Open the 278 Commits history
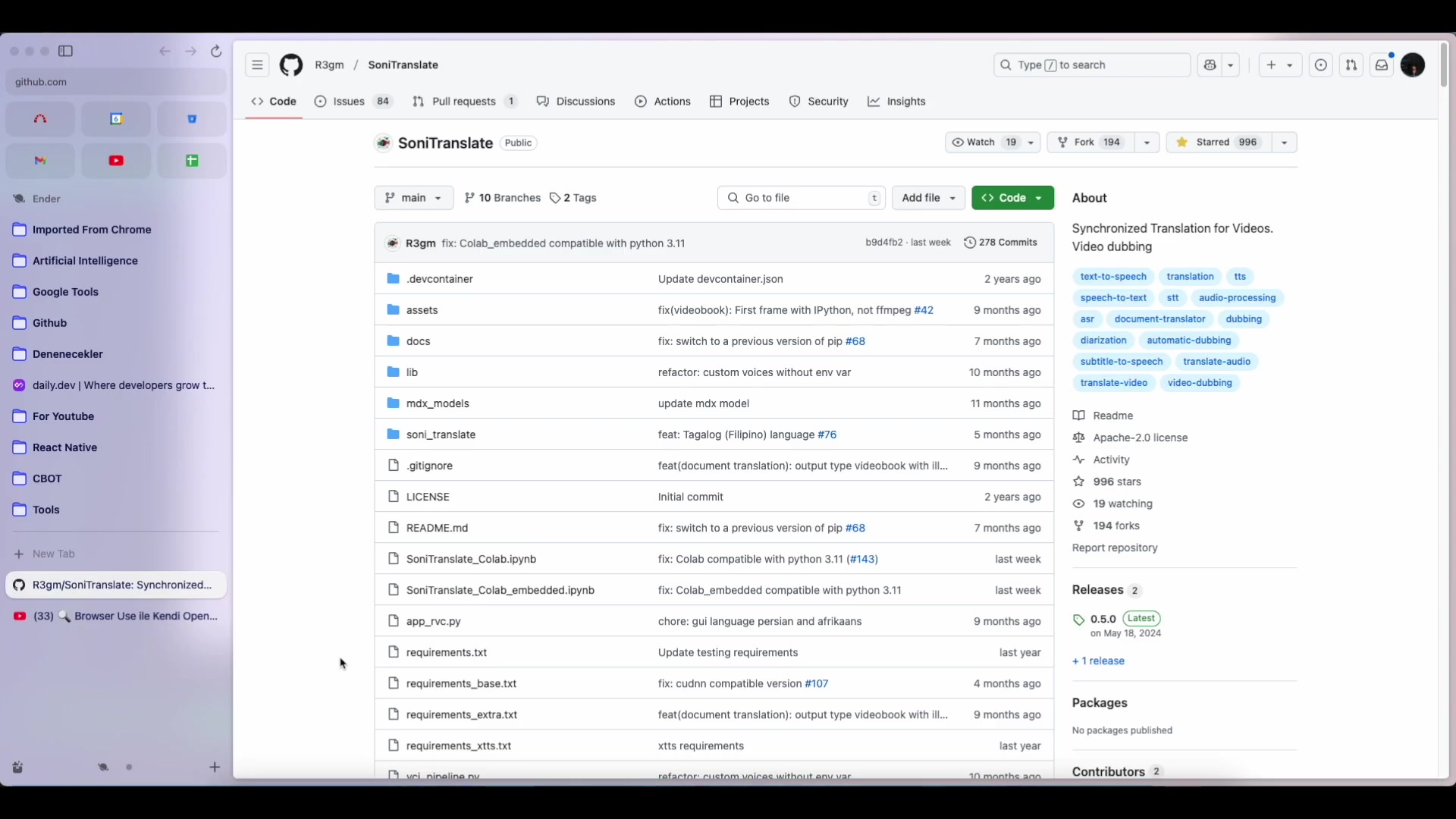Image resolution: width=1456 pixels, height=819 pixels. point(1000,243)
